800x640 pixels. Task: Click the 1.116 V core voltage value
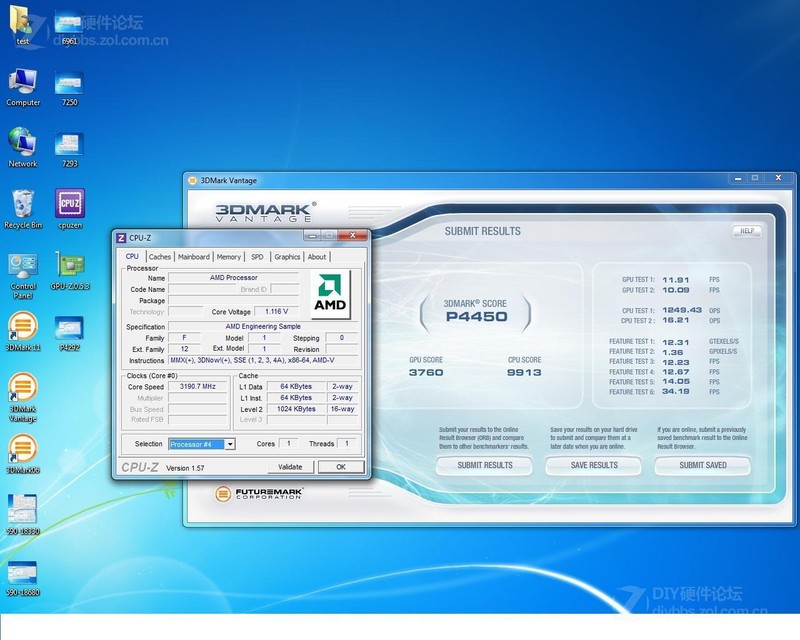click(277, 311)
